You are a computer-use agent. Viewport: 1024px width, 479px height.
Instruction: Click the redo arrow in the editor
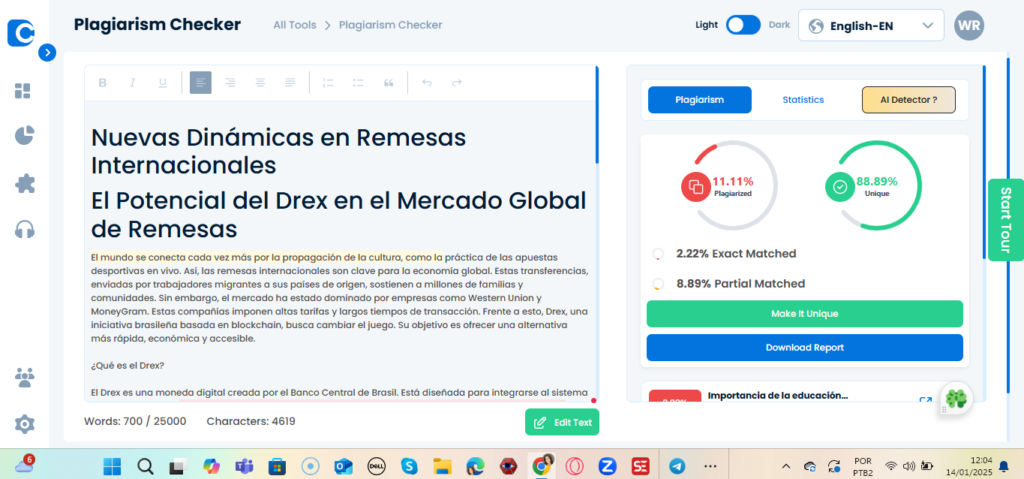click(456, 82)
